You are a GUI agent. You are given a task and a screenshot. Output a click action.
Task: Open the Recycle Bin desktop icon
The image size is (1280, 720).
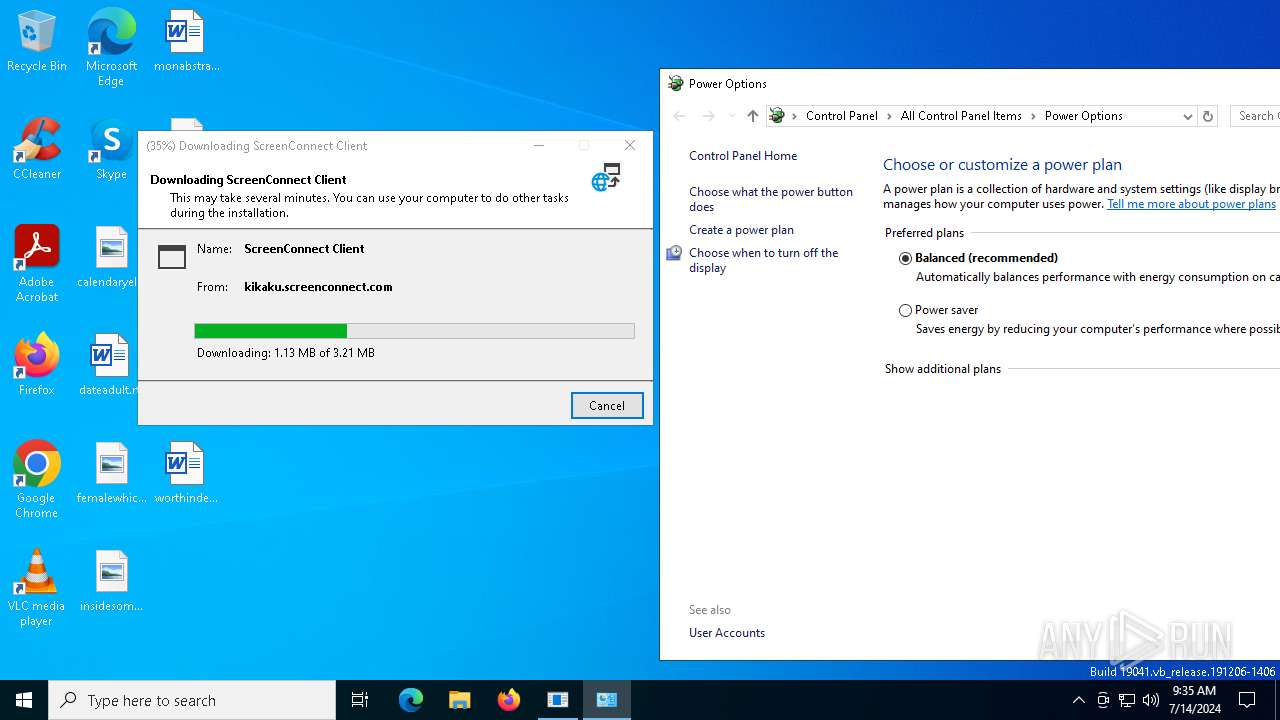(37, 41)
